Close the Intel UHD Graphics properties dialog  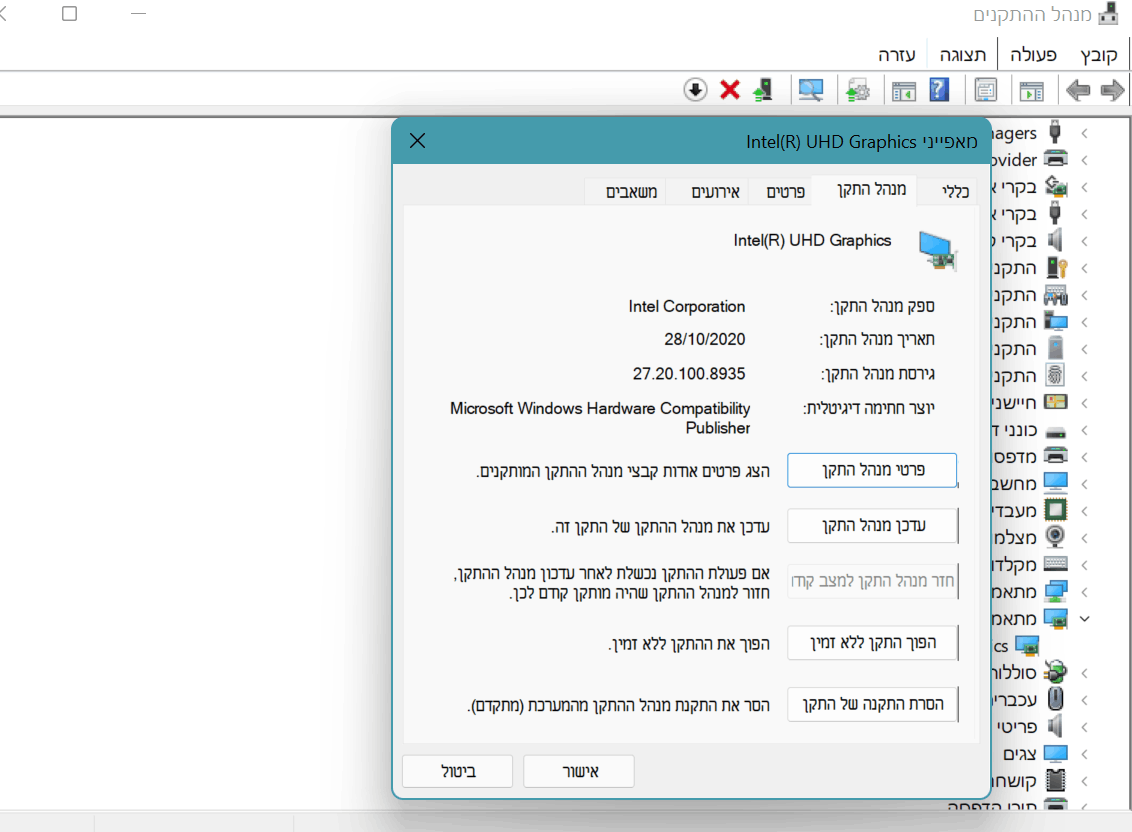(417, 141)
